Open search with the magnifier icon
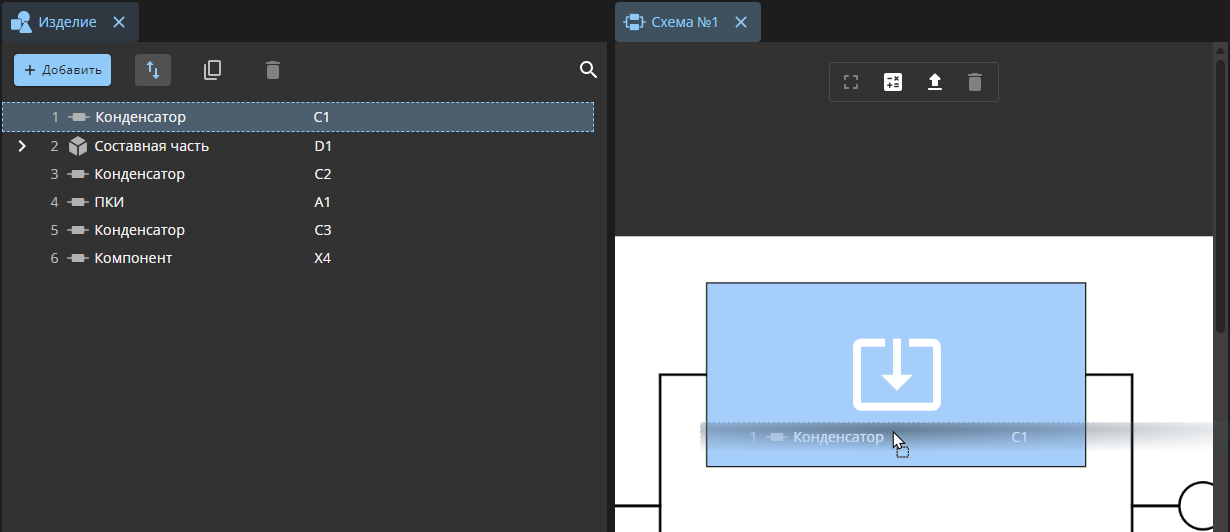Viewport: 1230px width, 532px height. [589, 69]
